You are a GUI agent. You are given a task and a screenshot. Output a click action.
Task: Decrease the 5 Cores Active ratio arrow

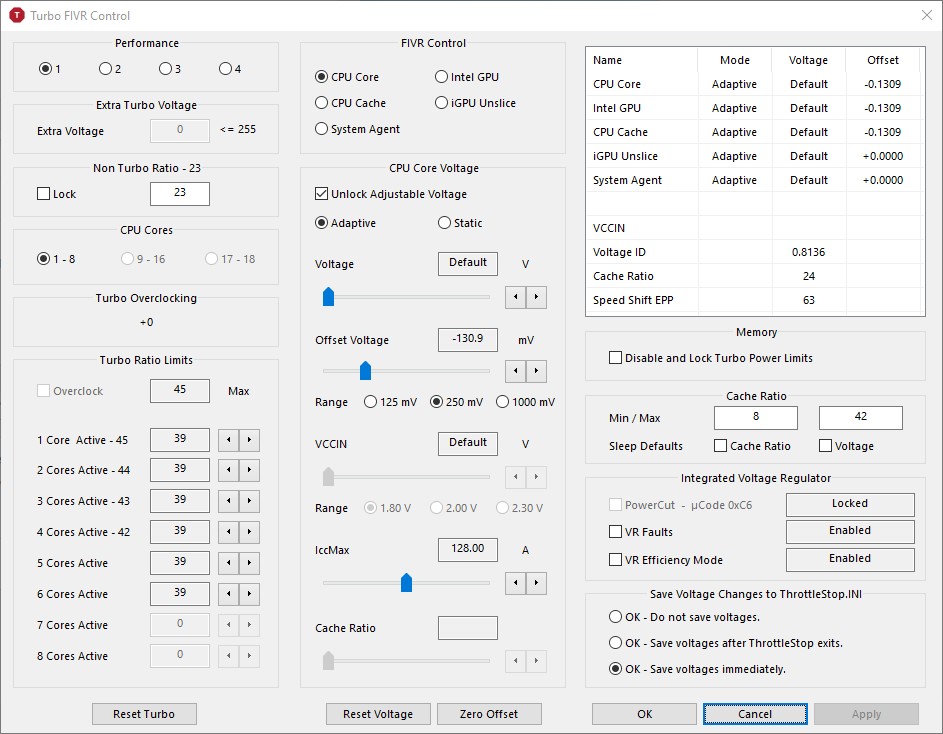click(229, 563)
